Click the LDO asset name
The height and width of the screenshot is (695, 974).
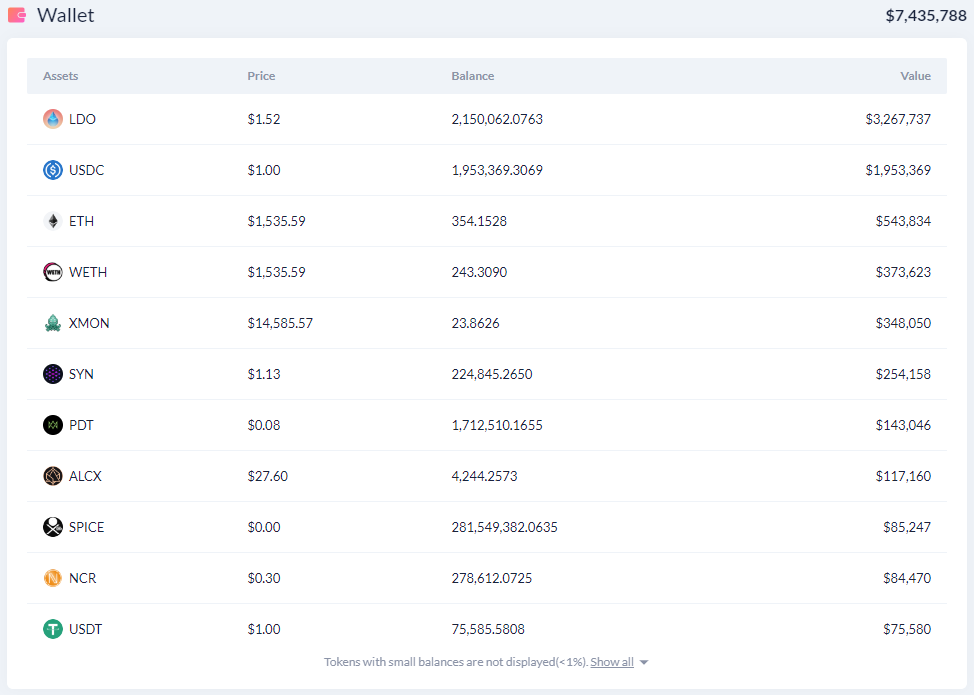pyautogui.click(x=82, y=119)
